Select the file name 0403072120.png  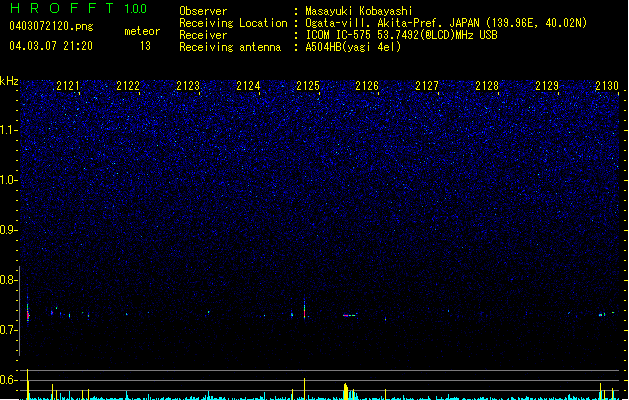(x=51, y=26)
